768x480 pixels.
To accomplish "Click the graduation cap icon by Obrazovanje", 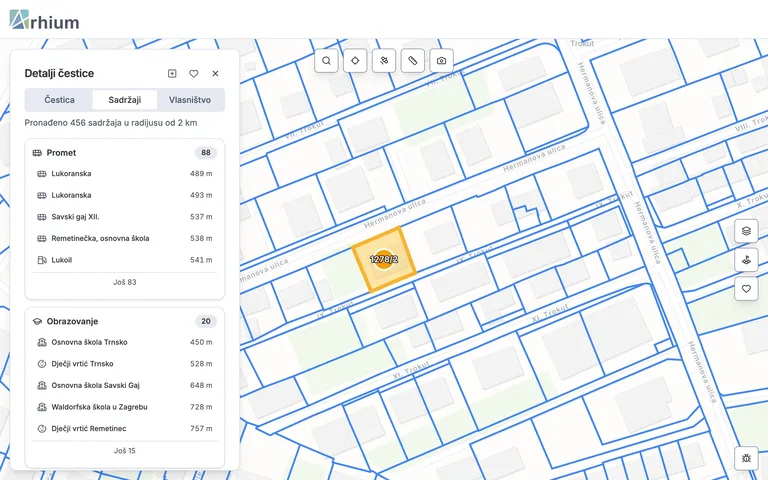I will tap(37, 321).
